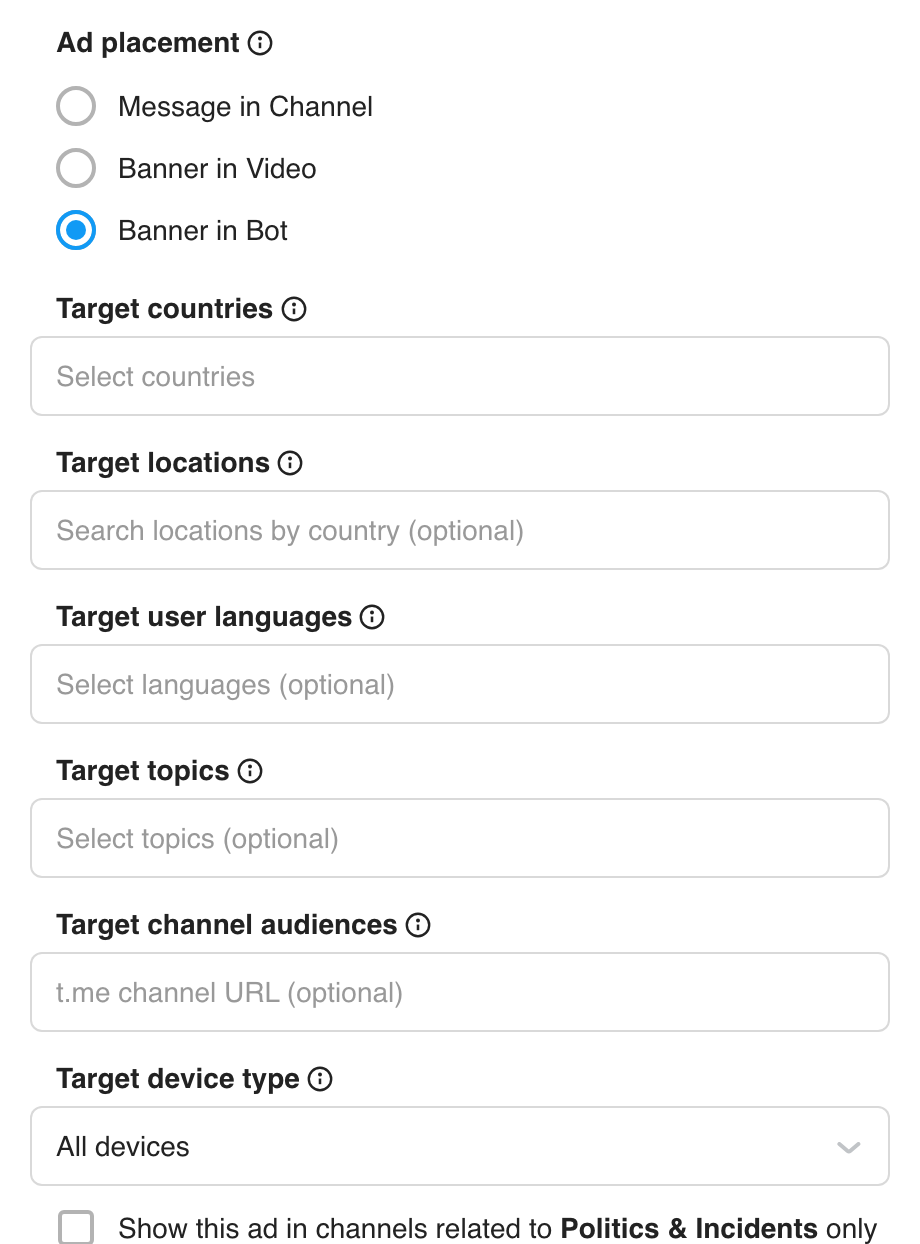This screenshot has height=1244, width=920.
Task: Click the Select languages (optional) field
Action: point(460,684)
